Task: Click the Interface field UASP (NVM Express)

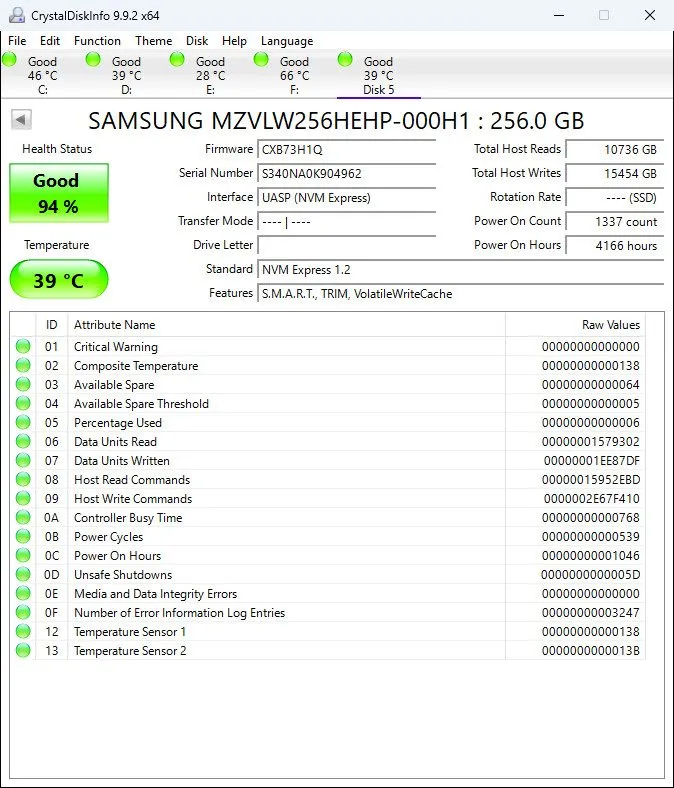Action: 346,198
